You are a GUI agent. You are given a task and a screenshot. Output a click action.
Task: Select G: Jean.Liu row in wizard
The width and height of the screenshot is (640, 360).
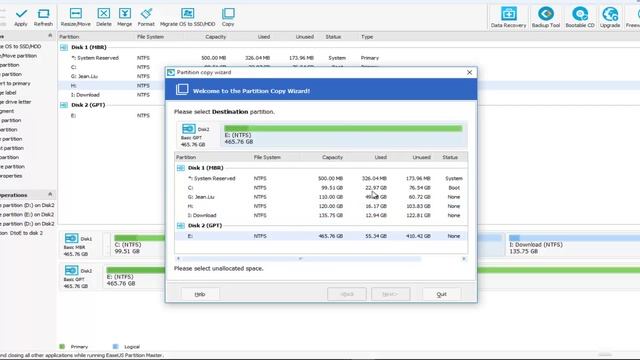321,197
